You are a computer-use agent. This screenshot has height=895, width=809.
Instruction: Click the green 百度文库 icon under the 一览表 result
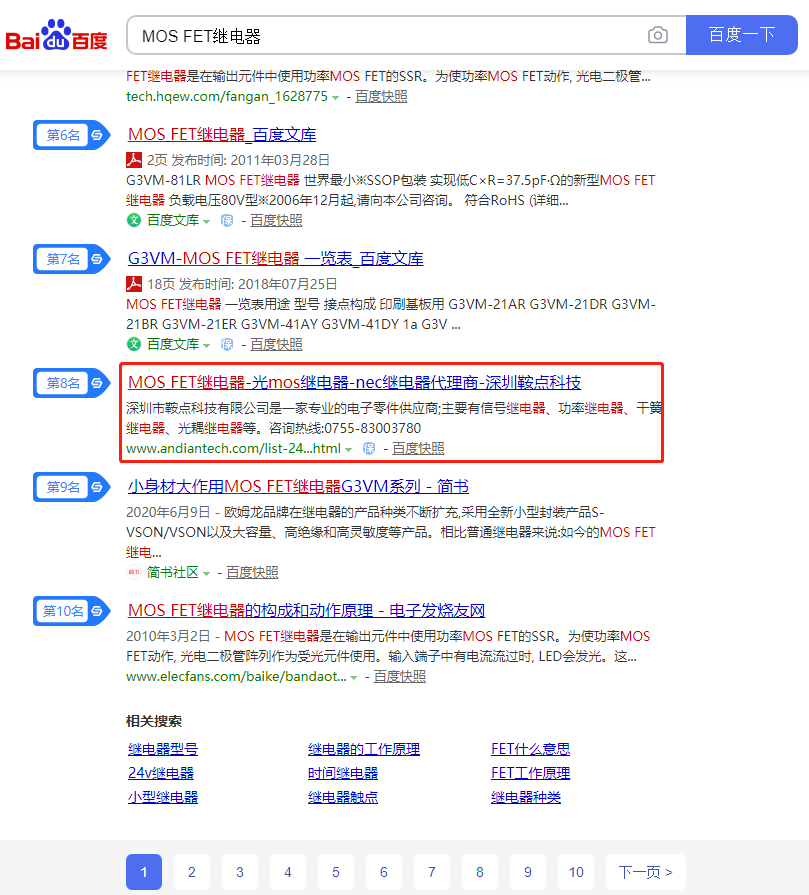pyautogui.click(x=134, y=344)
